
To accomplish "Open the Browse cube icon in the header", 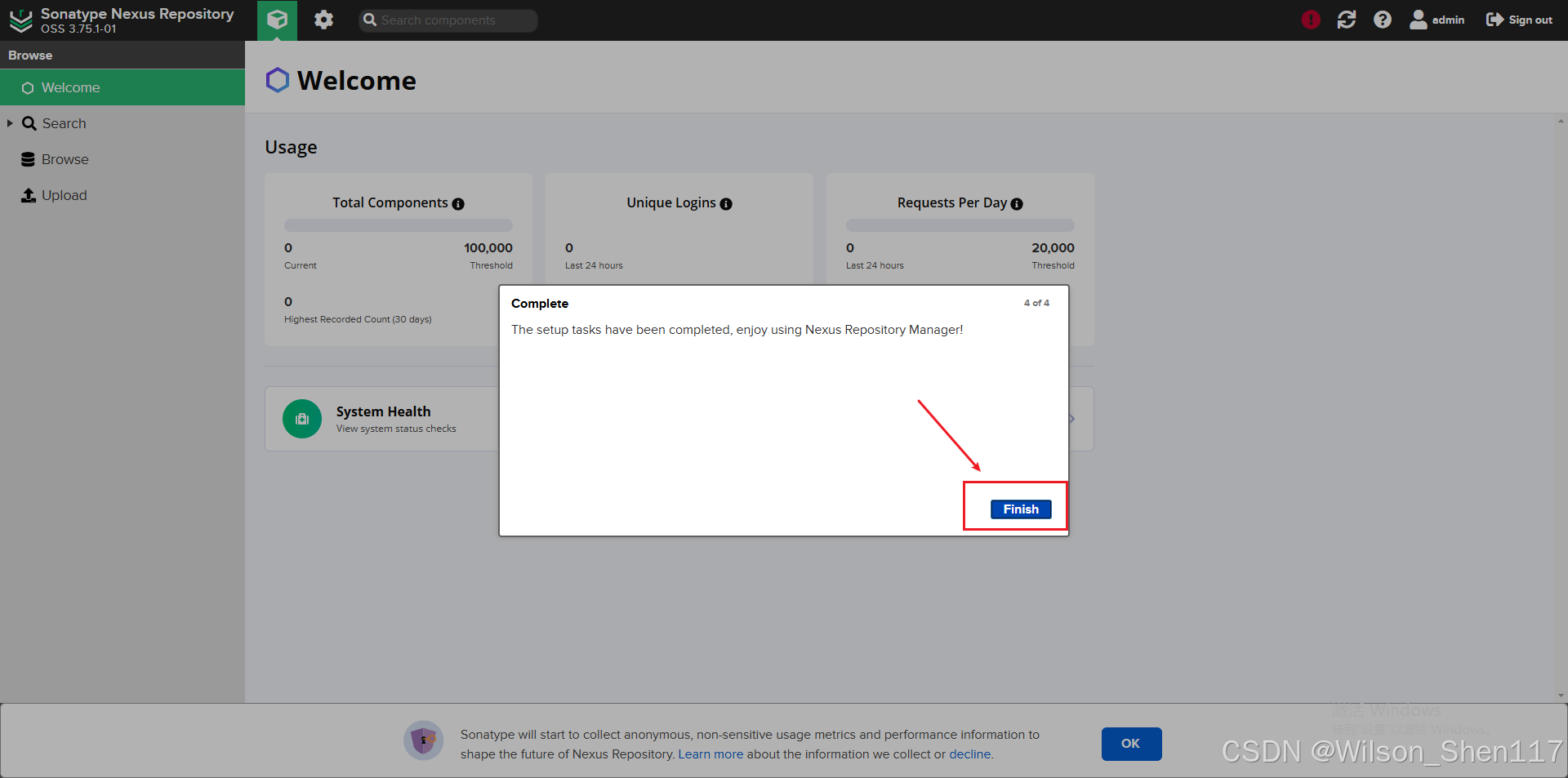I will [277, 20].
